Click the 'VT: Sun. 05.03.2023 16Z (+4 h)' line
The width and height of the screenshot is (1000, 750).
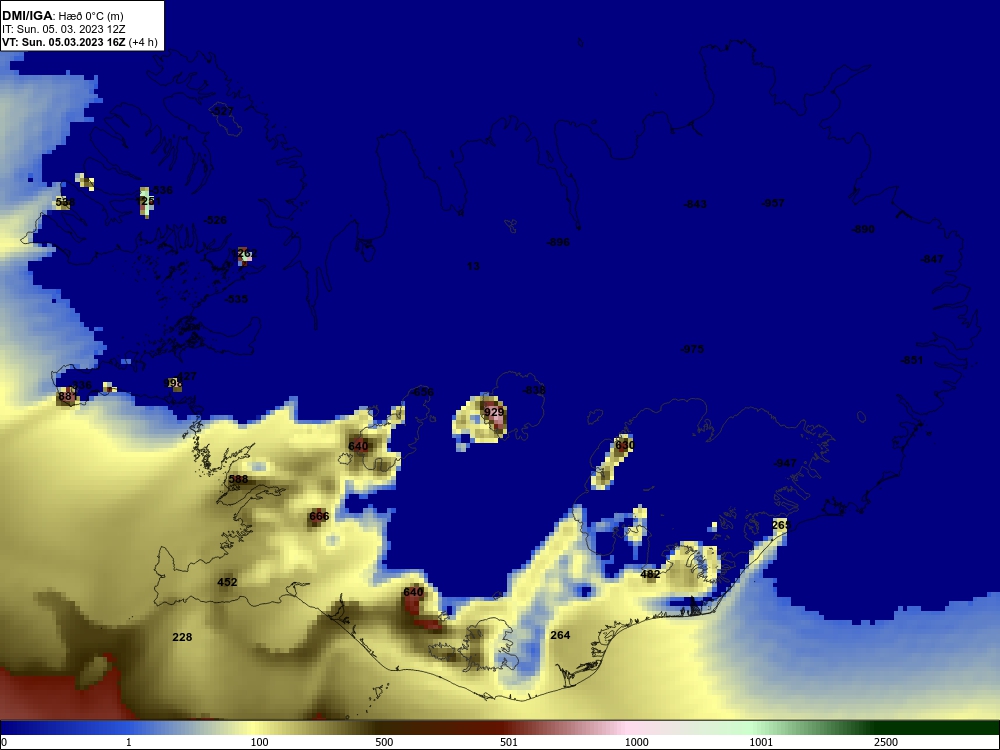tap(80, 42)
